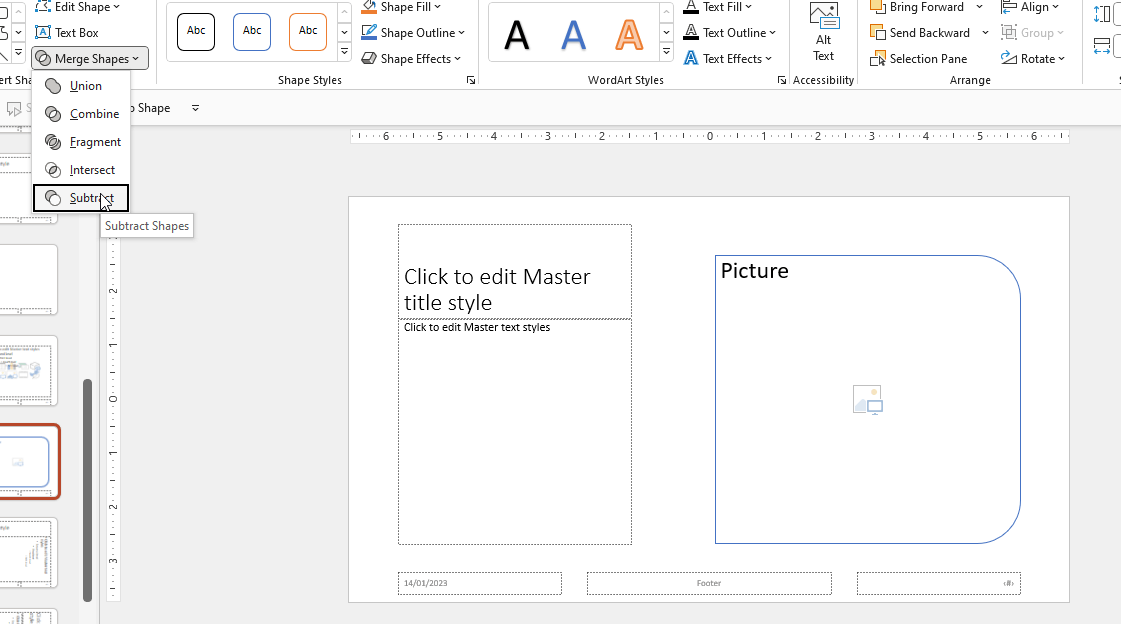1121x624 pixels.
Task: Choose the blue WordArt A style
Action: (573, 35)
